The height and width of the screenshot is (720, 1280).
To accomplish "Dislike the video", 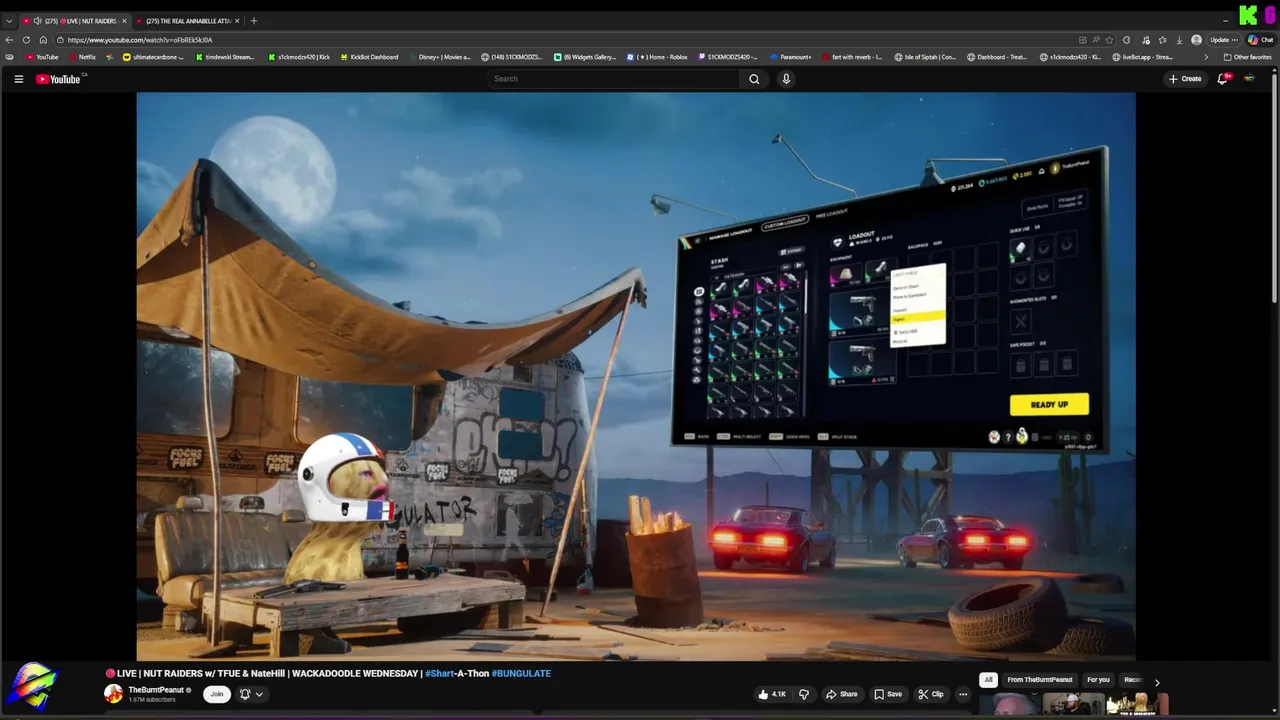I will (803, 694).
